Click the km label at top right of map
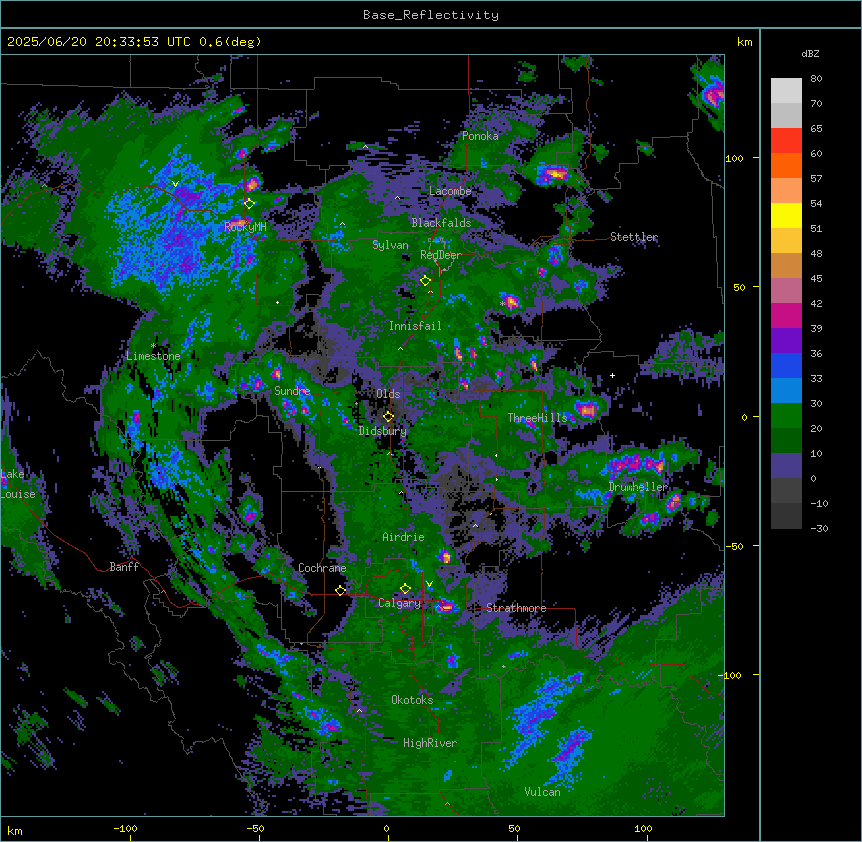Viewport: 862px width, 842px height. coord(744,42)
